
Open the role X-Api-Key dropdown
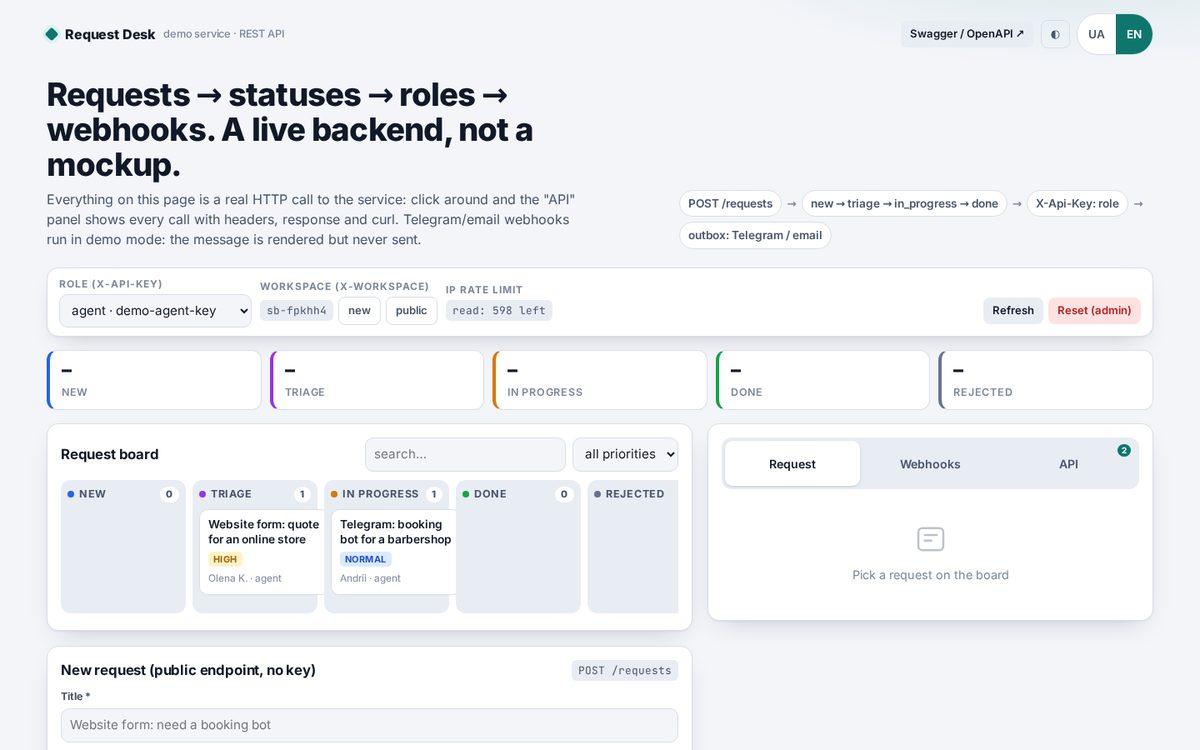155,311
